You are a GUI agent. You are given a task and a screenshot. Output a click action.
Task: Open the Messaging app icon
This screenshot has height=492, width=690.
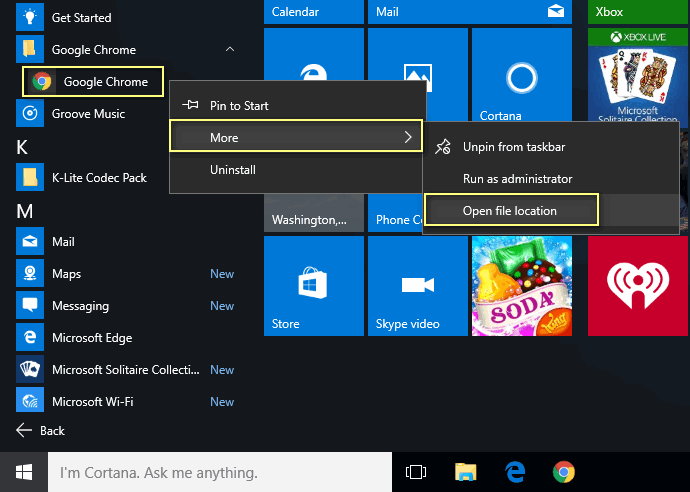30,305
